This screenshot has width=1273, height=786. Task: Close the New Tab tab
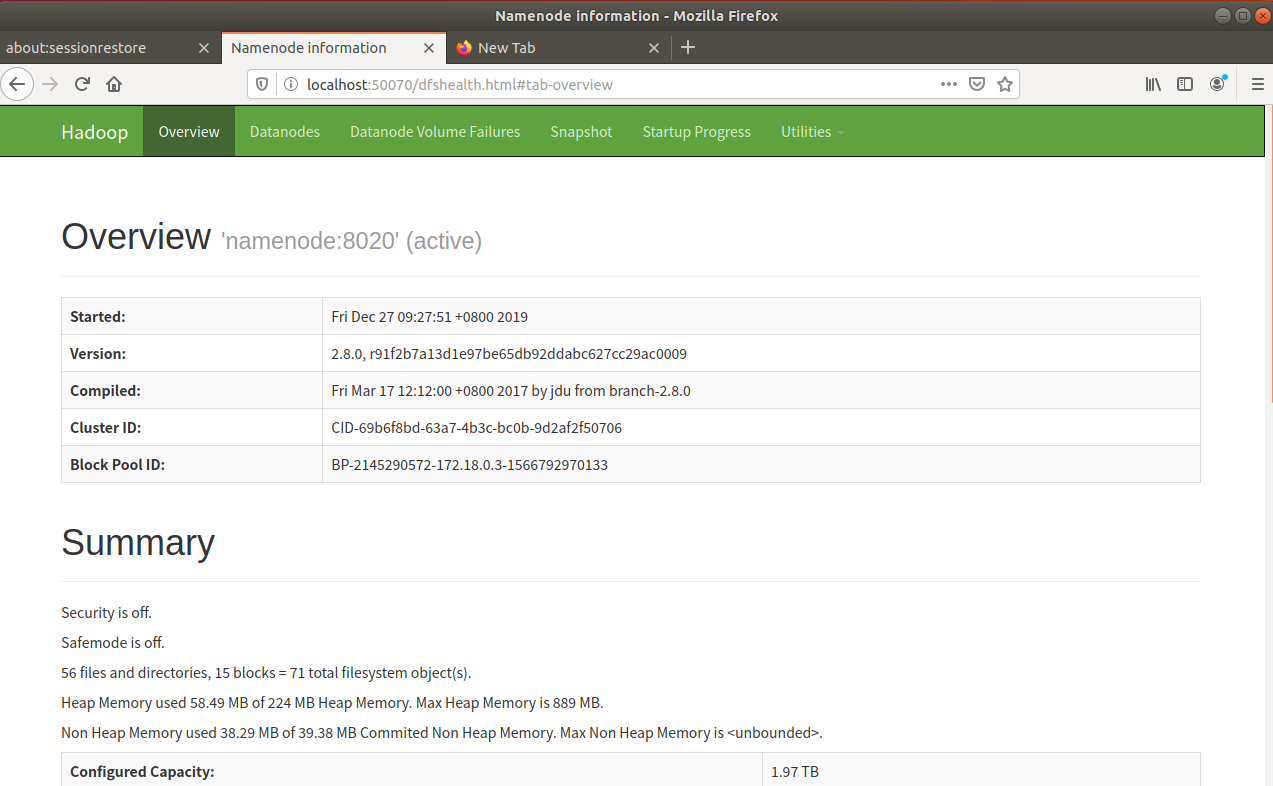(x=654, y=47)
